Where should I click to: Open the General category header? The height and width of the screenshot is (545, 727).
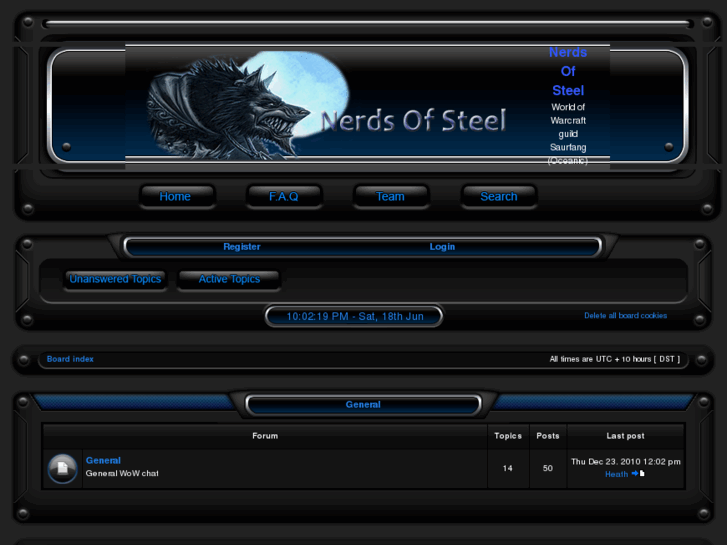[x=363, y=404]
